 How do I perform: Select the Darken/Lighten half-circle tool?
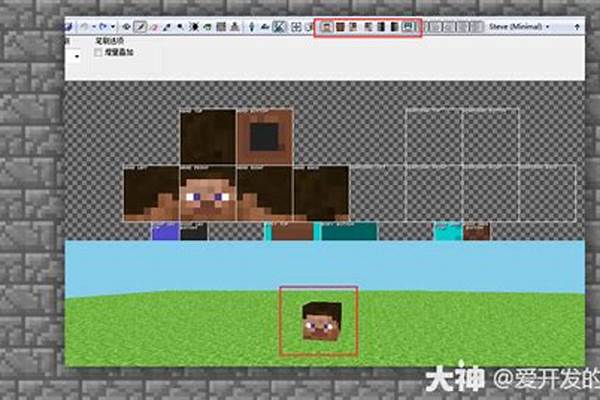(194, 27)
